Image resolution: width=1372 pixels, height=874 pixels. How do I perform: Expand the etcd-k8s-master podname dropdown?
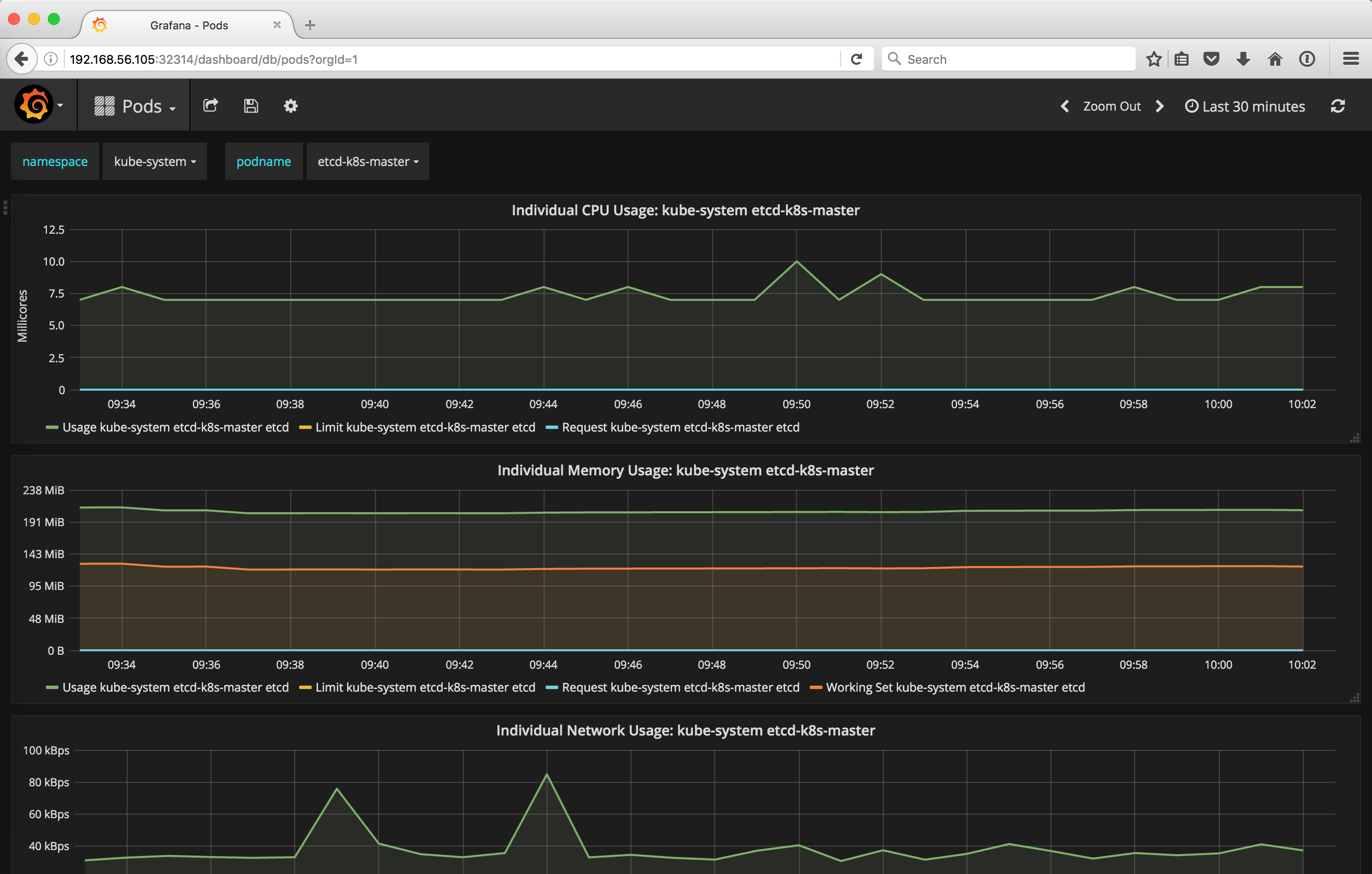click(366, 160)
